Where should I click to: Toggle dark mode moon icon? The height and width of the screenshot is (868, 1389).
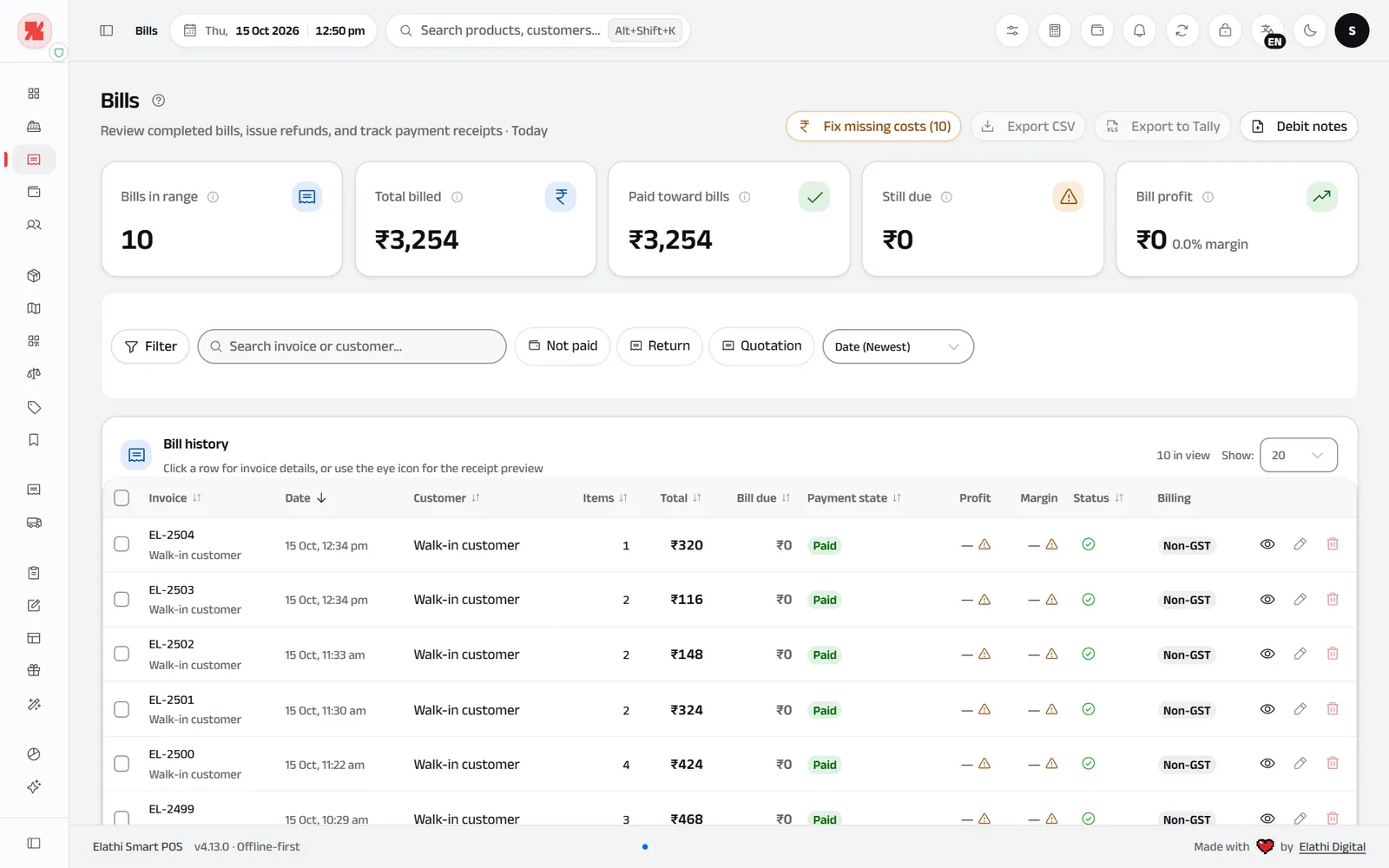pyautogui.click(x=1310, y=30)
